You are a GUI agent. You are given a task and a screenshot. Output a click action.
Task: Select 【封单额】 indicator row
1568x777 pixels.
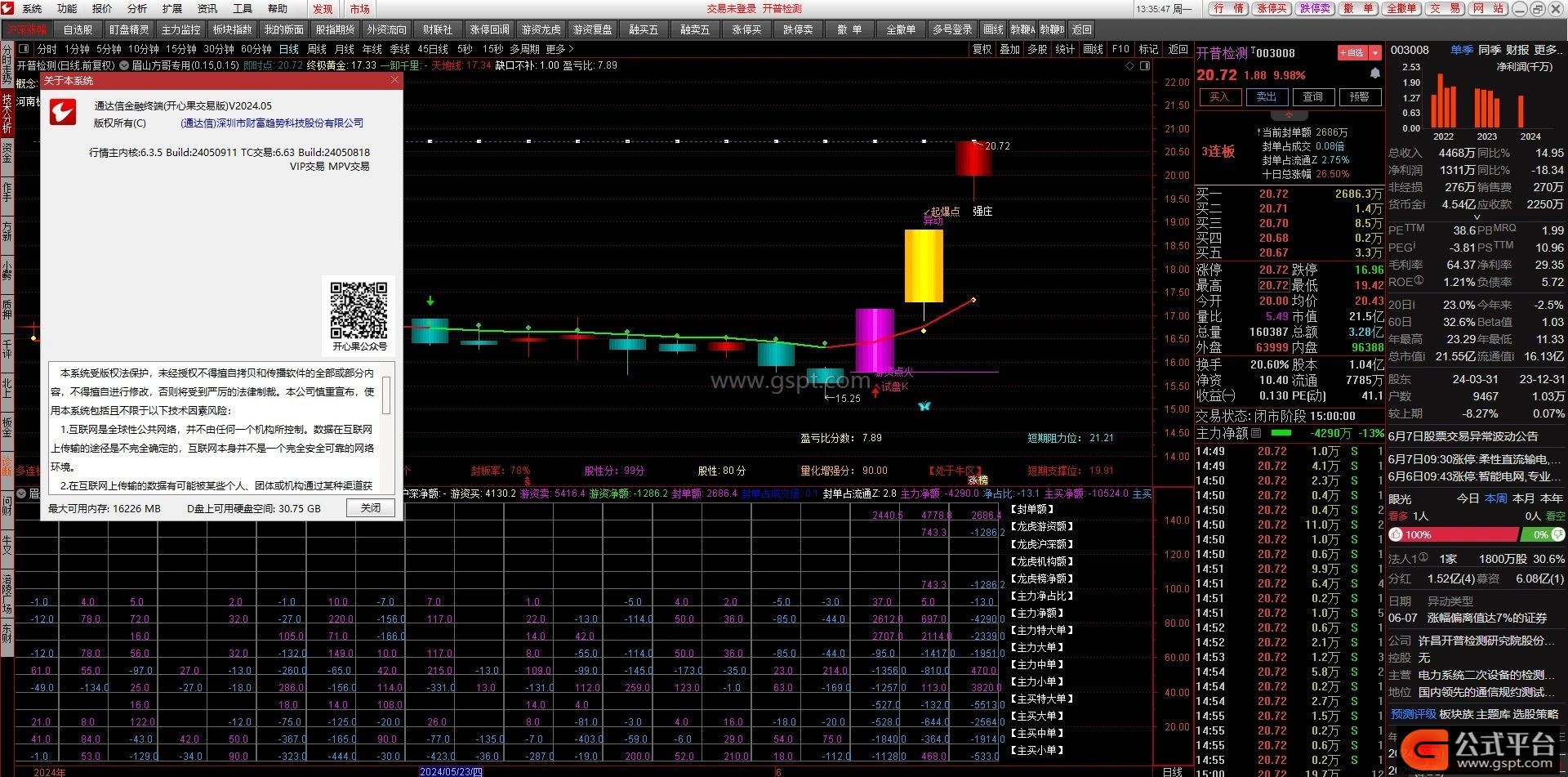coord(1034,509)
